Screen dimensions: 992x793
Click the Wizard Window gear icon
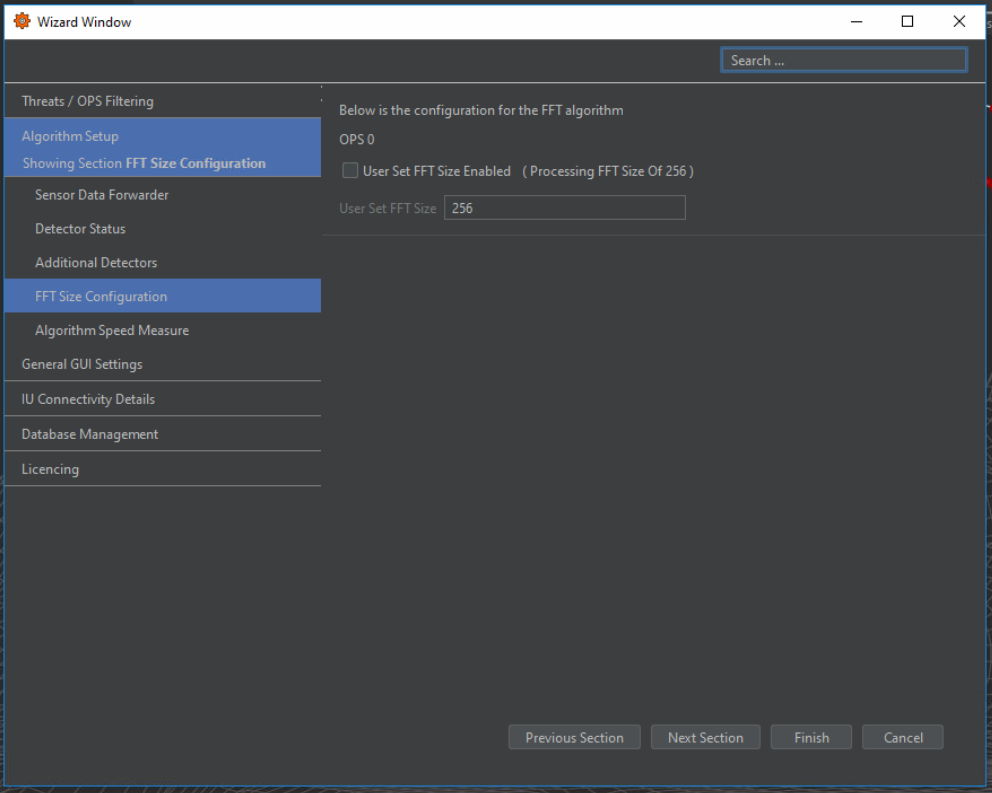pyautogui.click(x=21, y=21)
